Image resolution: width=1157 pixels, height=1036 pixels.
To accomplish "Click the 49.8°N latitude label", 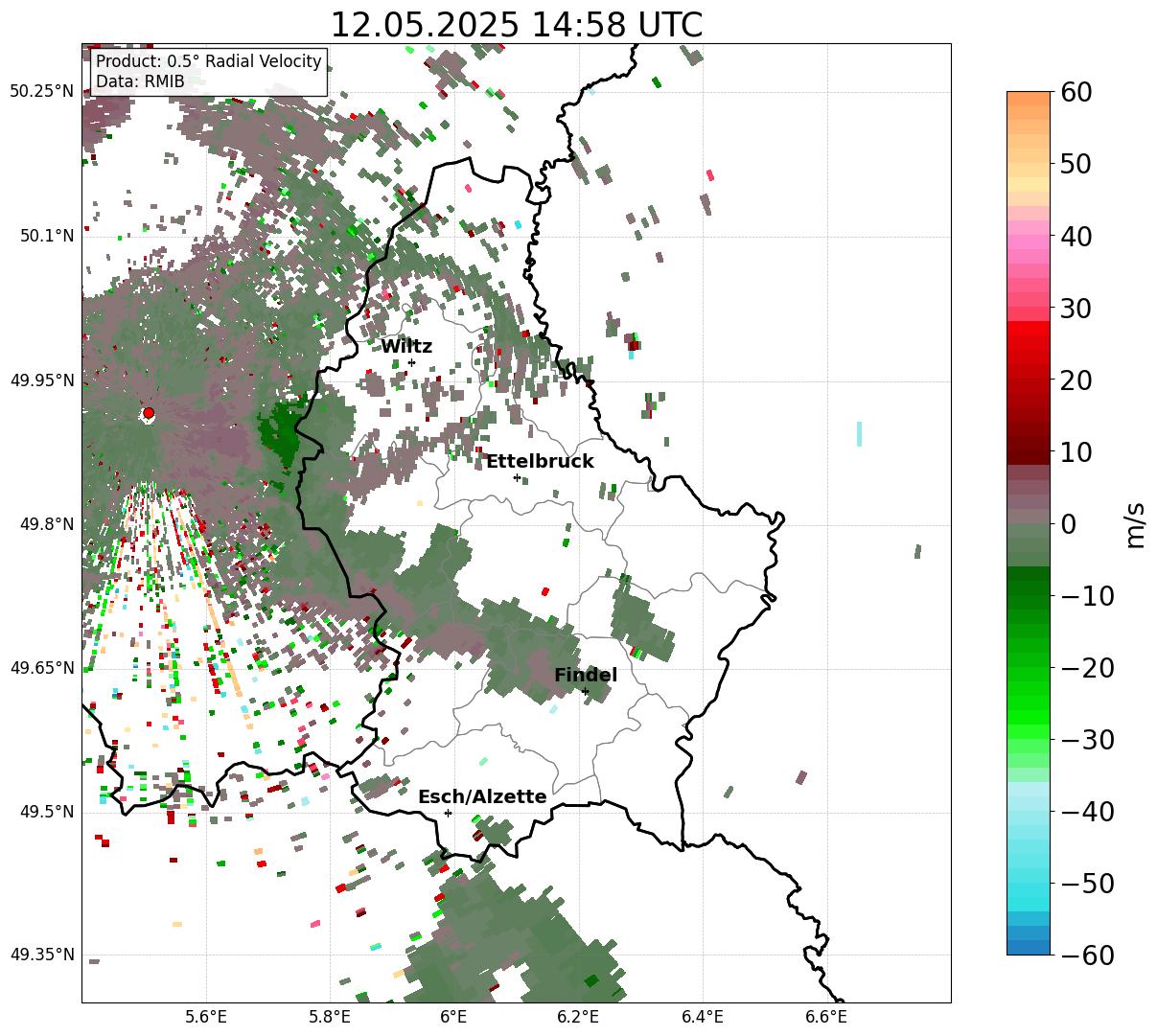I will coord(47,524).
